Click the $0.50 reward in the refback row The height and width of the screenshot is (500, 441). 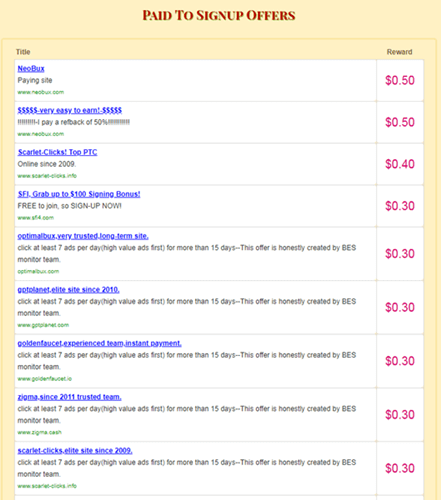click(400, 122)
